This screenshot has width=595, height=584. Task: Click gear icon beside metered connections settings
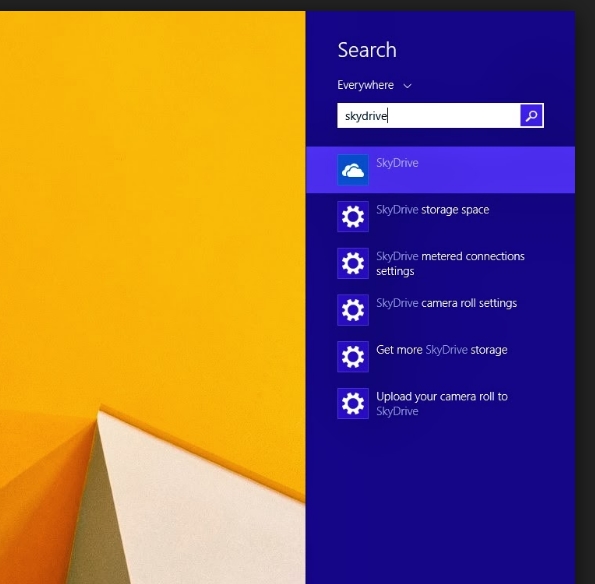(353, 263)
